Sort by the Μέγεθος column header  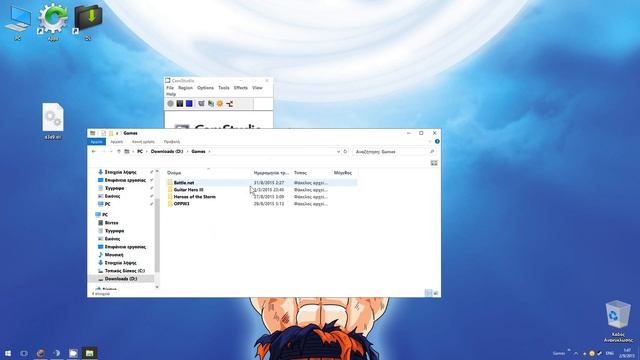coord(343,173)
